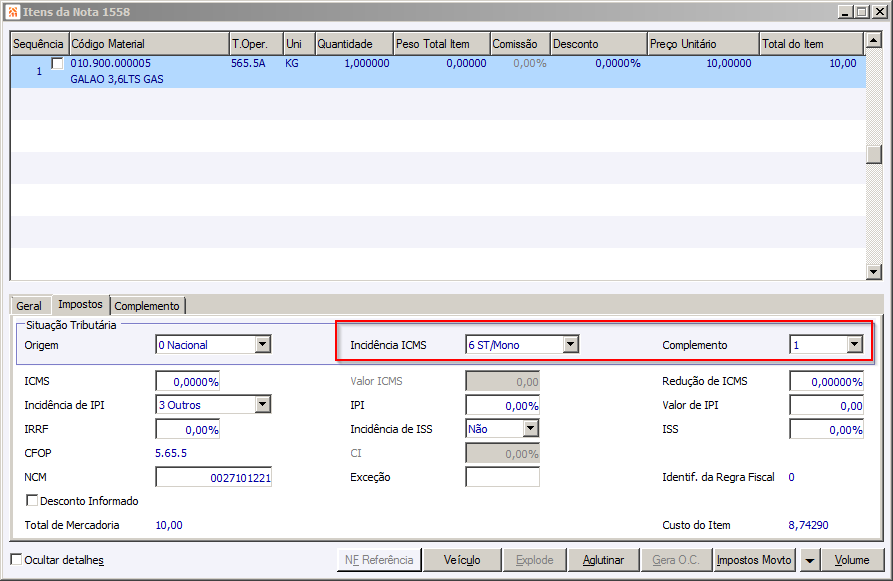Click the Código Material column header
This screenshot has width=893, height=581.
coord(149,44)
